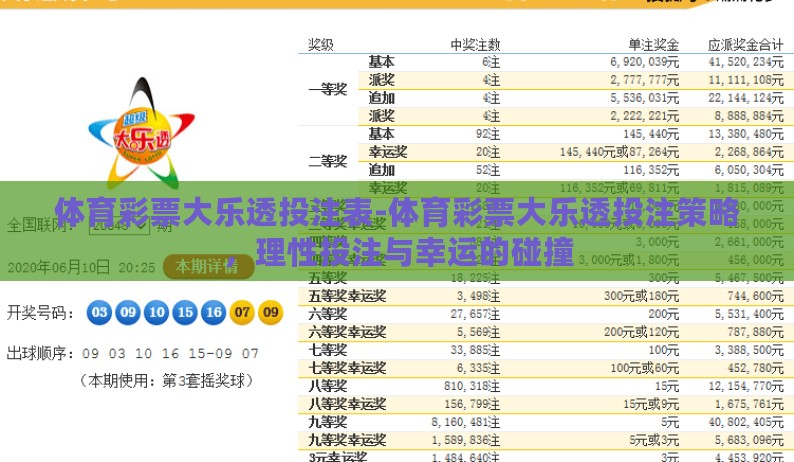Click the total 3,388,500元
This screenshot has height=462, width=794.
[749, 350]
